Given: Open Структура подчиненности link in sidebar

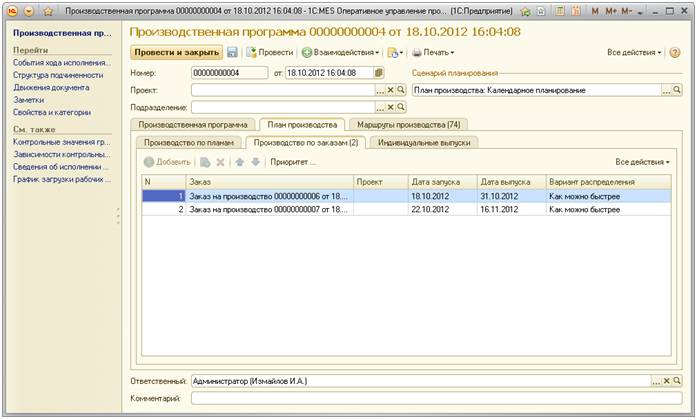Looking at the screenshot, I should pyautogui.click(x=58, y=74).
